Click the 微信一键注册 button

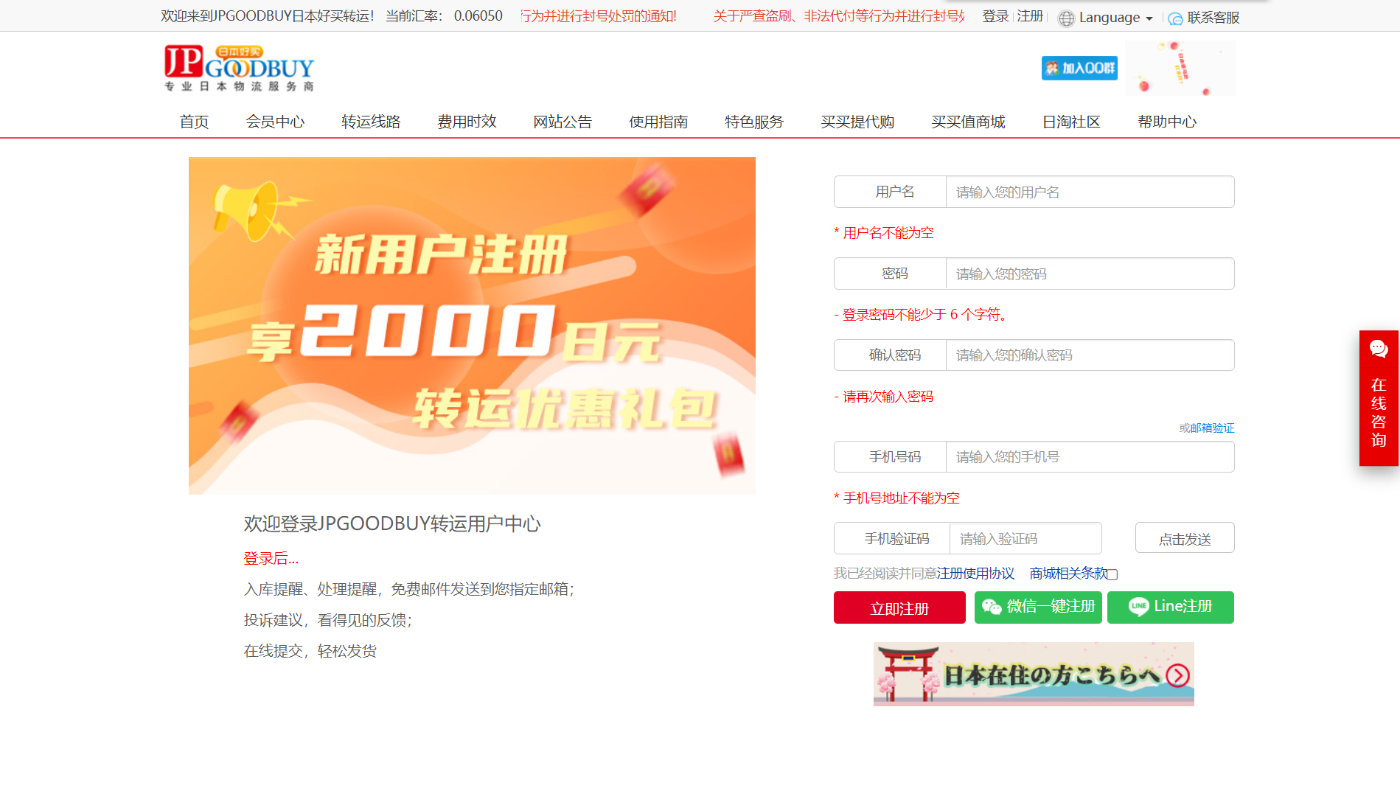(x=1038, y=607)
